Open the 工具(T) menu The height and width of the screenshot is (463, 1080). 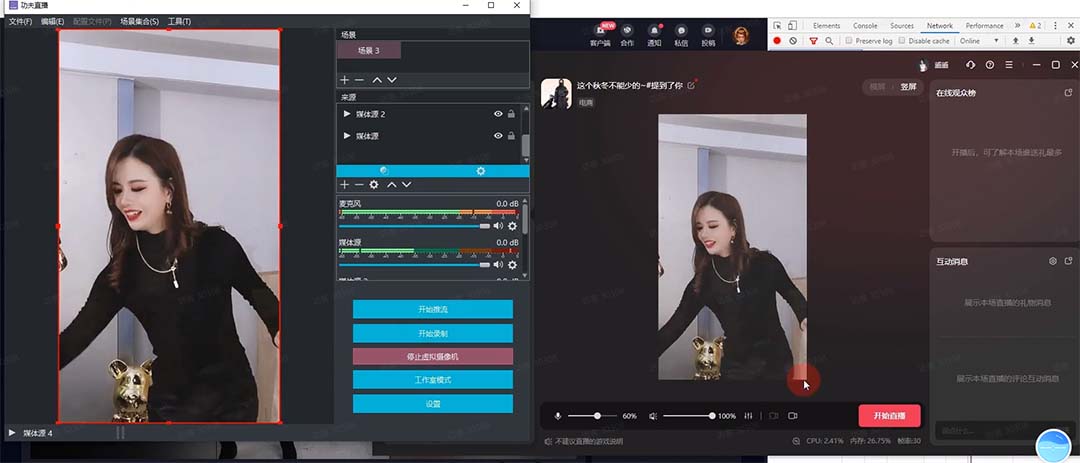tap(179, 21)
